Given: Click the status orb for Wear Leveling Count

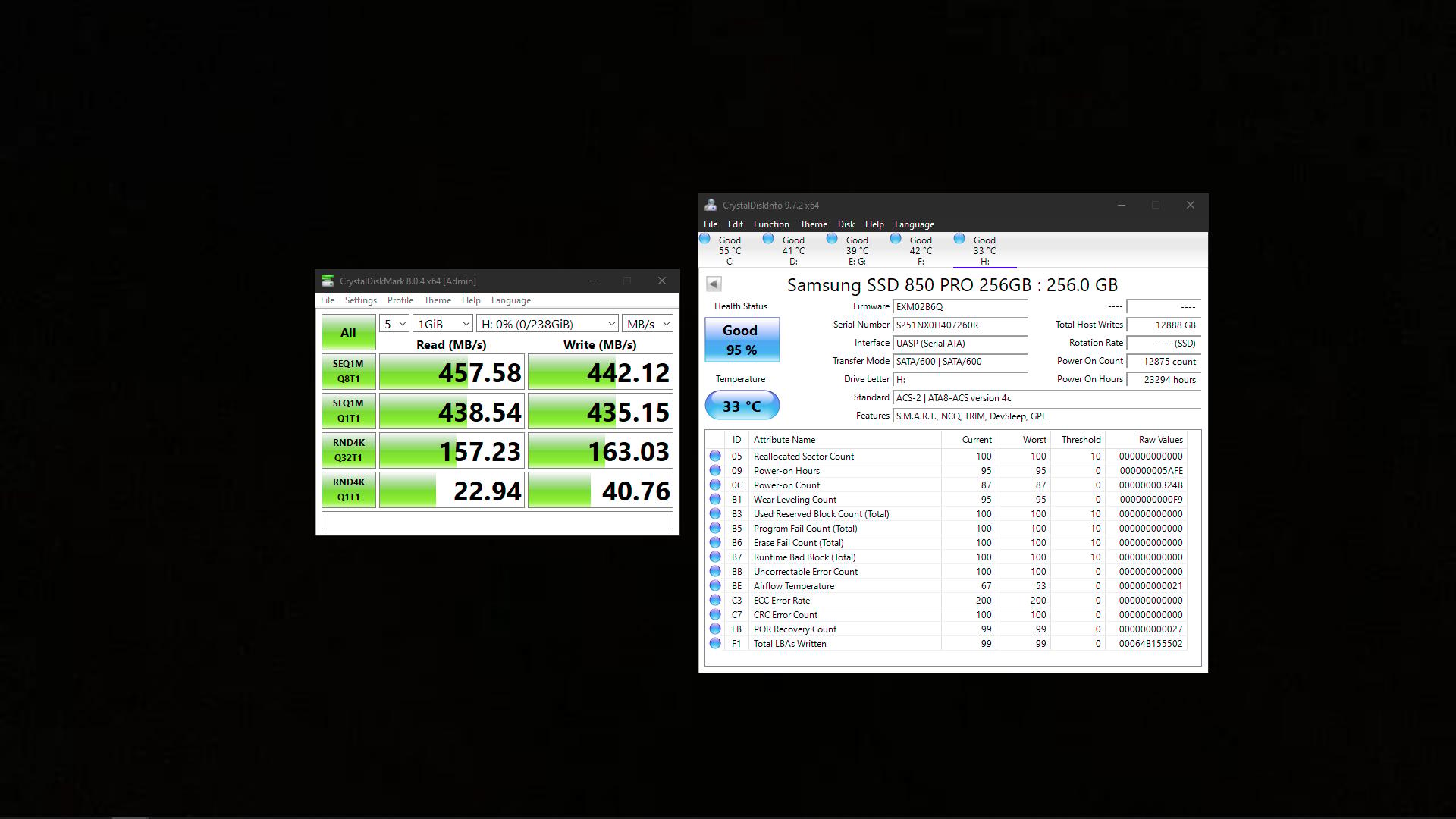Looking at the screenshot, I should coord(715,499).
